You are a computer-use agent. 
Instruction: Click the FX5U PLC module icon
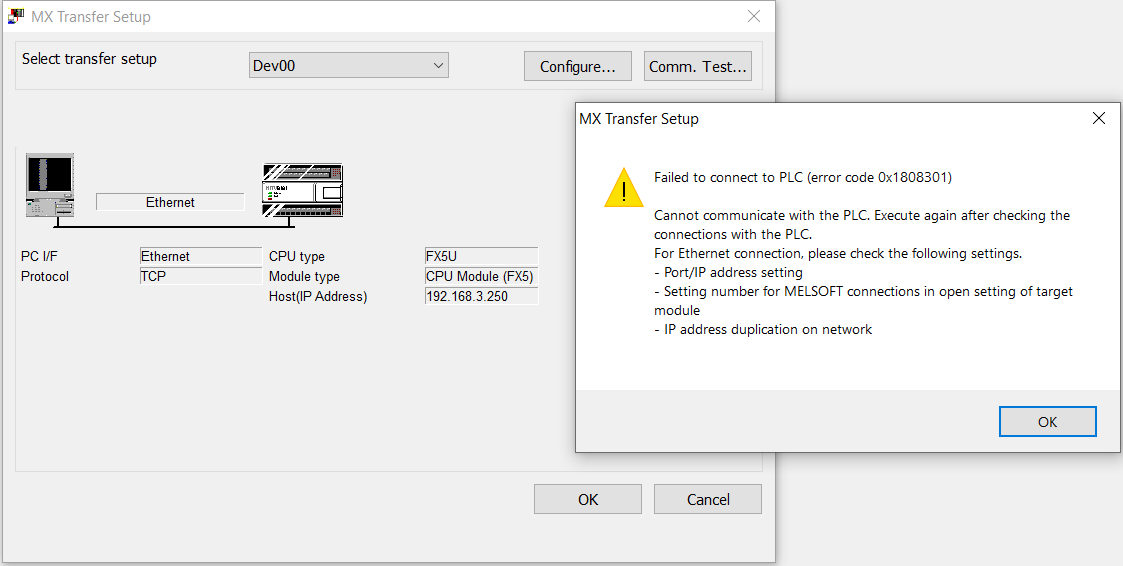click(302, 190)
